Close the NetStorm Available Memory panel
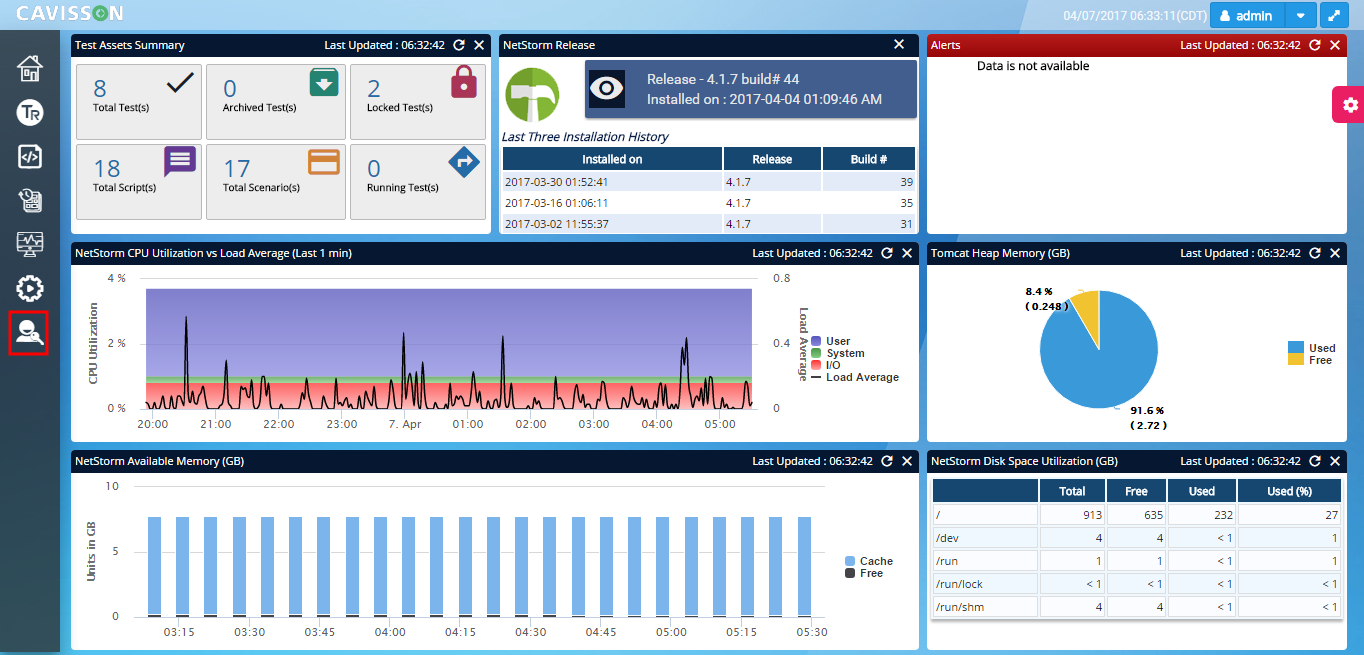 (x=907, y=461)
